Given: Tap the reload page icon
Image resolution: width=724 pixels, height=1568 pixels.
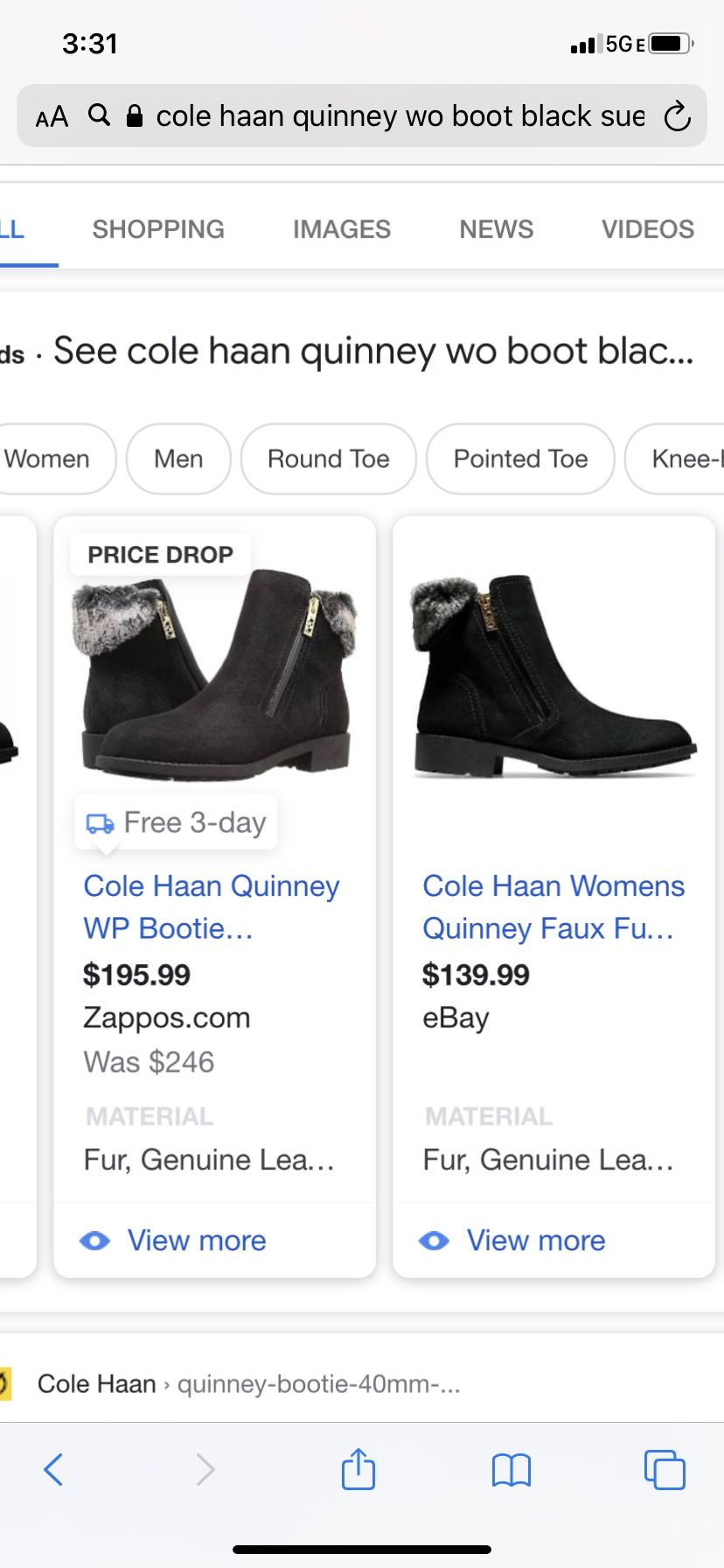Looking at the screenshot, I should coord(677,116).
